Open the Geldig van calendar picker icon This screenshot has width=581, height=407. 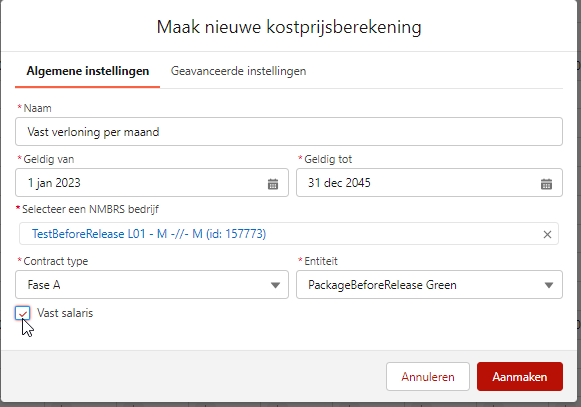pos(273,184)
